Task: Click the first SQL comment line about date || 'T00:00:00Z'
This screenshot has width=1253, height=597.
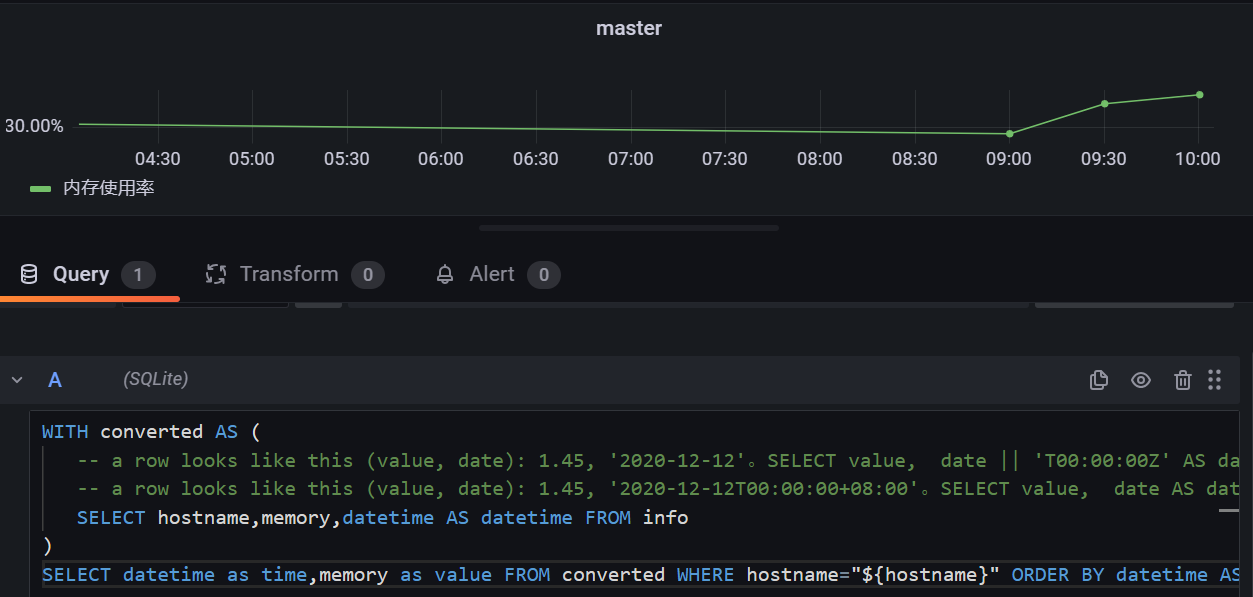Action: pyautogui.click(x=658, y=461)
